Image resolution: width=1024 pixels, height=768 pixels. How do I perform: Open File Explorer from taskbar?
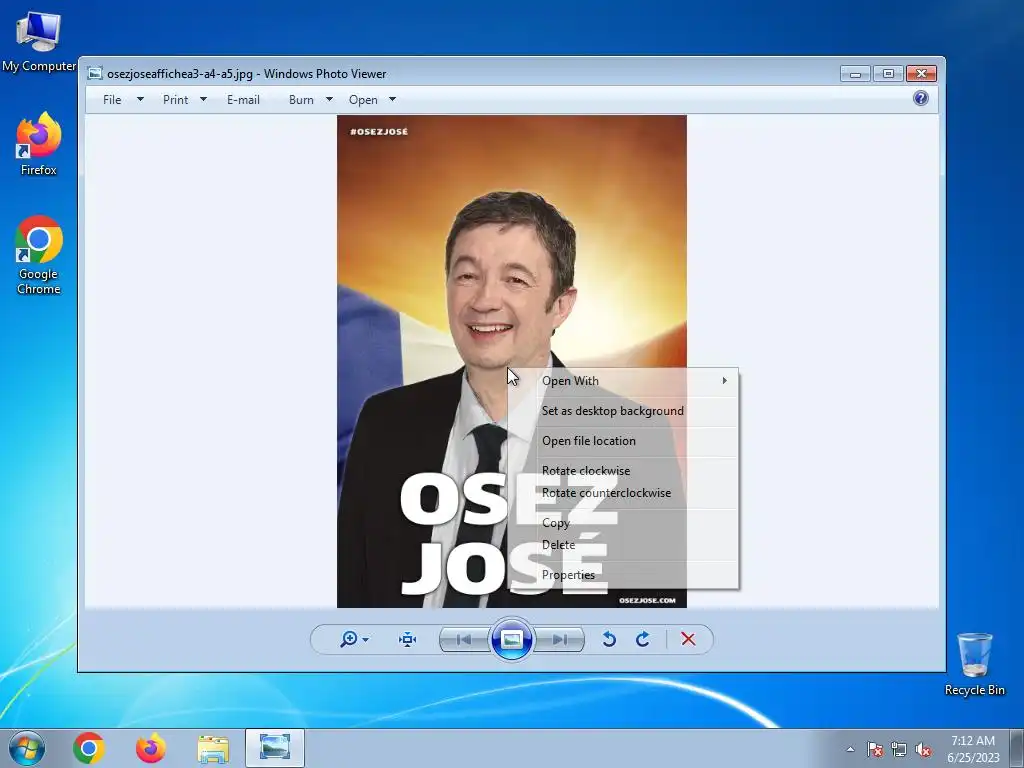pyautogui.click(x=213, y=748)
